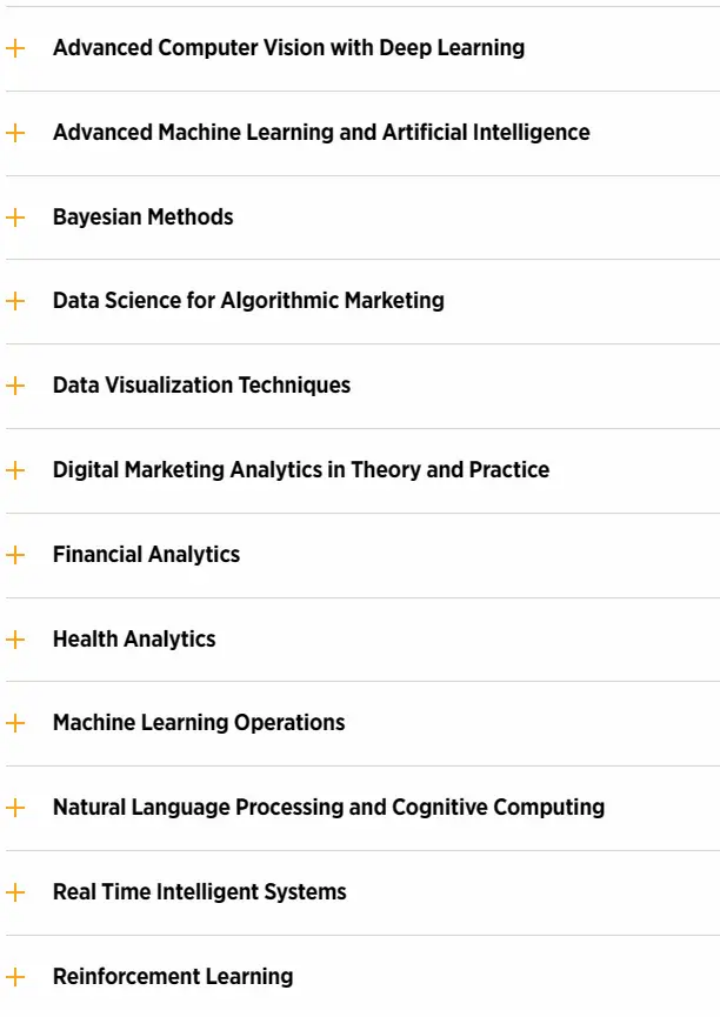Select Real Time Intelligent Systems heading
The width and height of the screenshot is (720, 1017).
[x=199, y=892]
